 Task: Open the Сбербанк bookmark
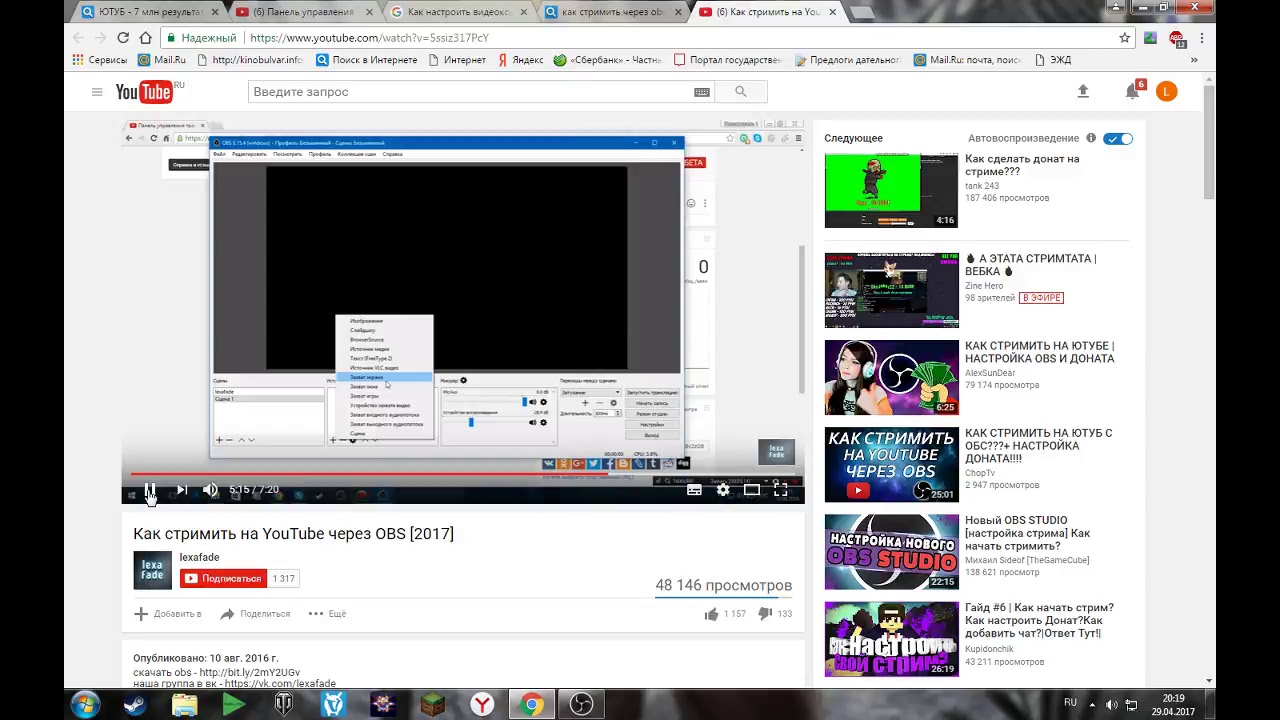tap(607, 60)
